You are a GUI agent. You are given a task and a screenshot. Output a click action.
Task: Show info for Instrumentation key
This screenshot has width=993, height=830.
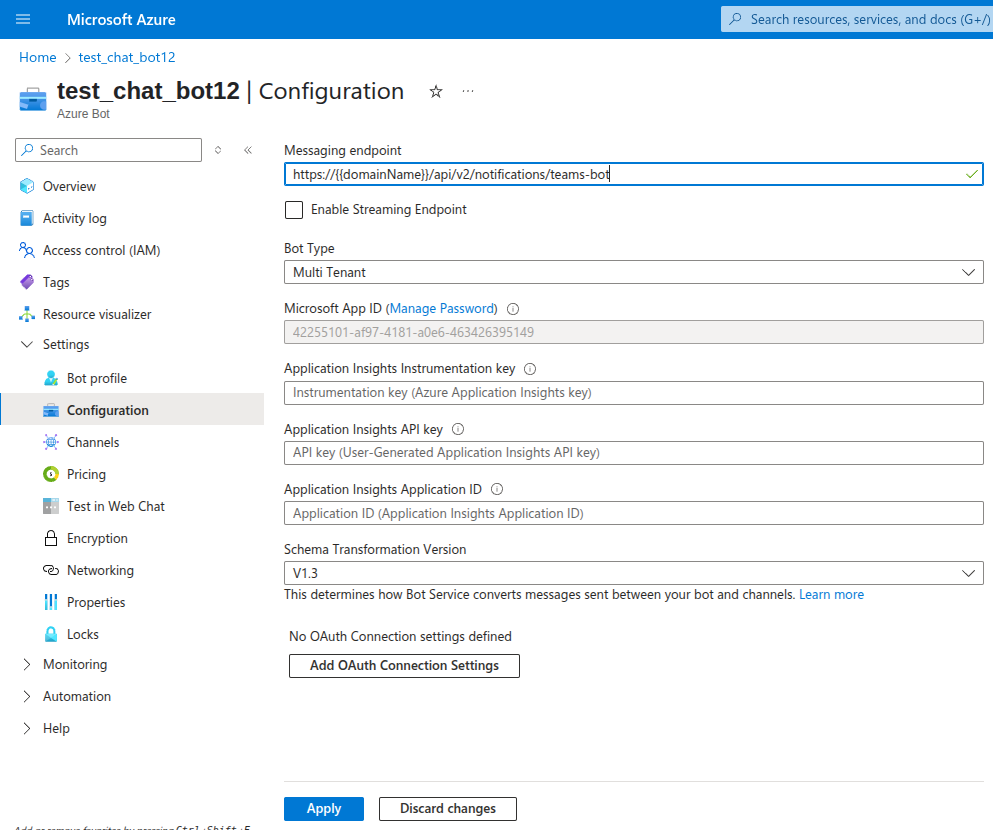click(530, 369)
